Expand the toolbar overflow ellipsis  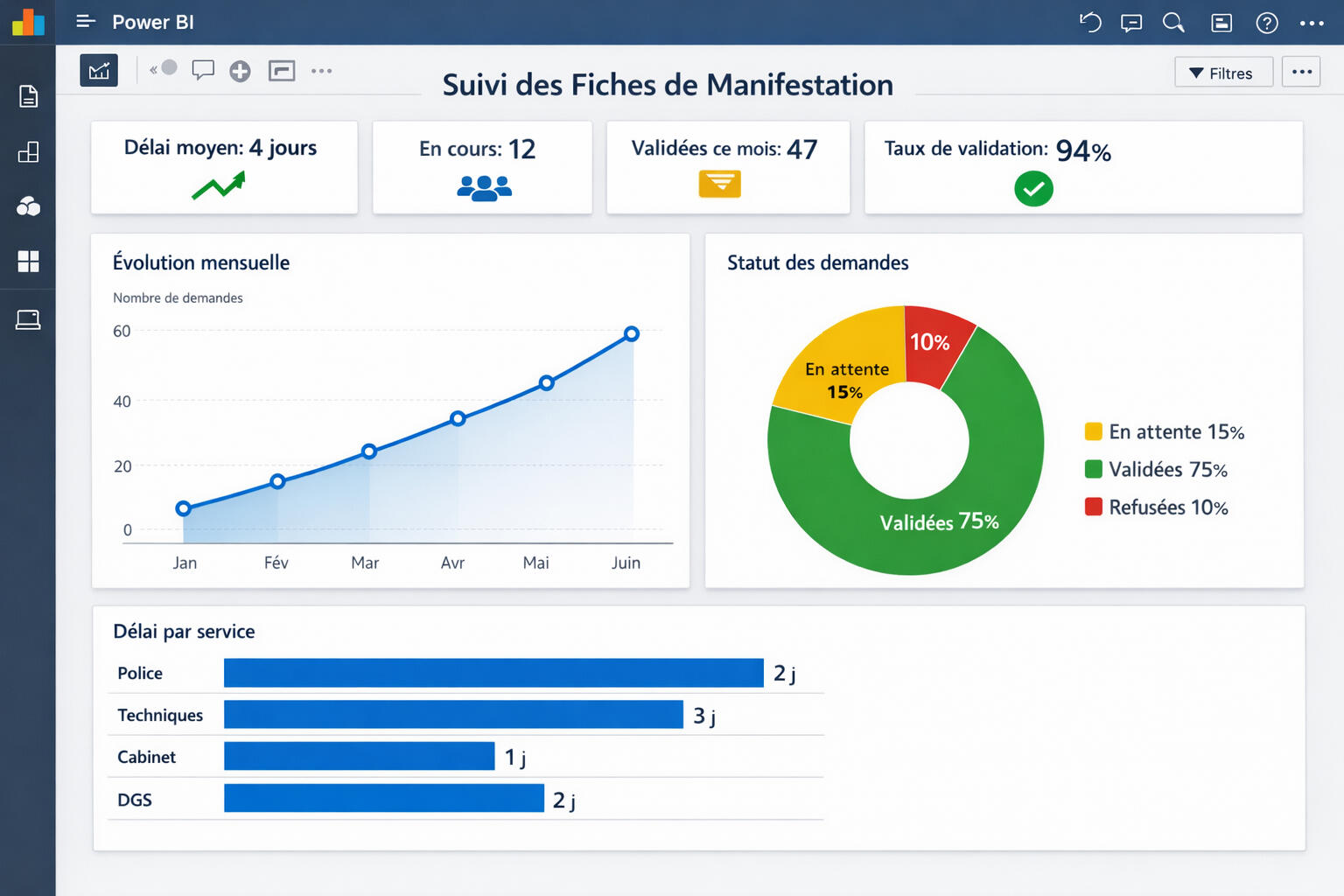pos(321,71)
